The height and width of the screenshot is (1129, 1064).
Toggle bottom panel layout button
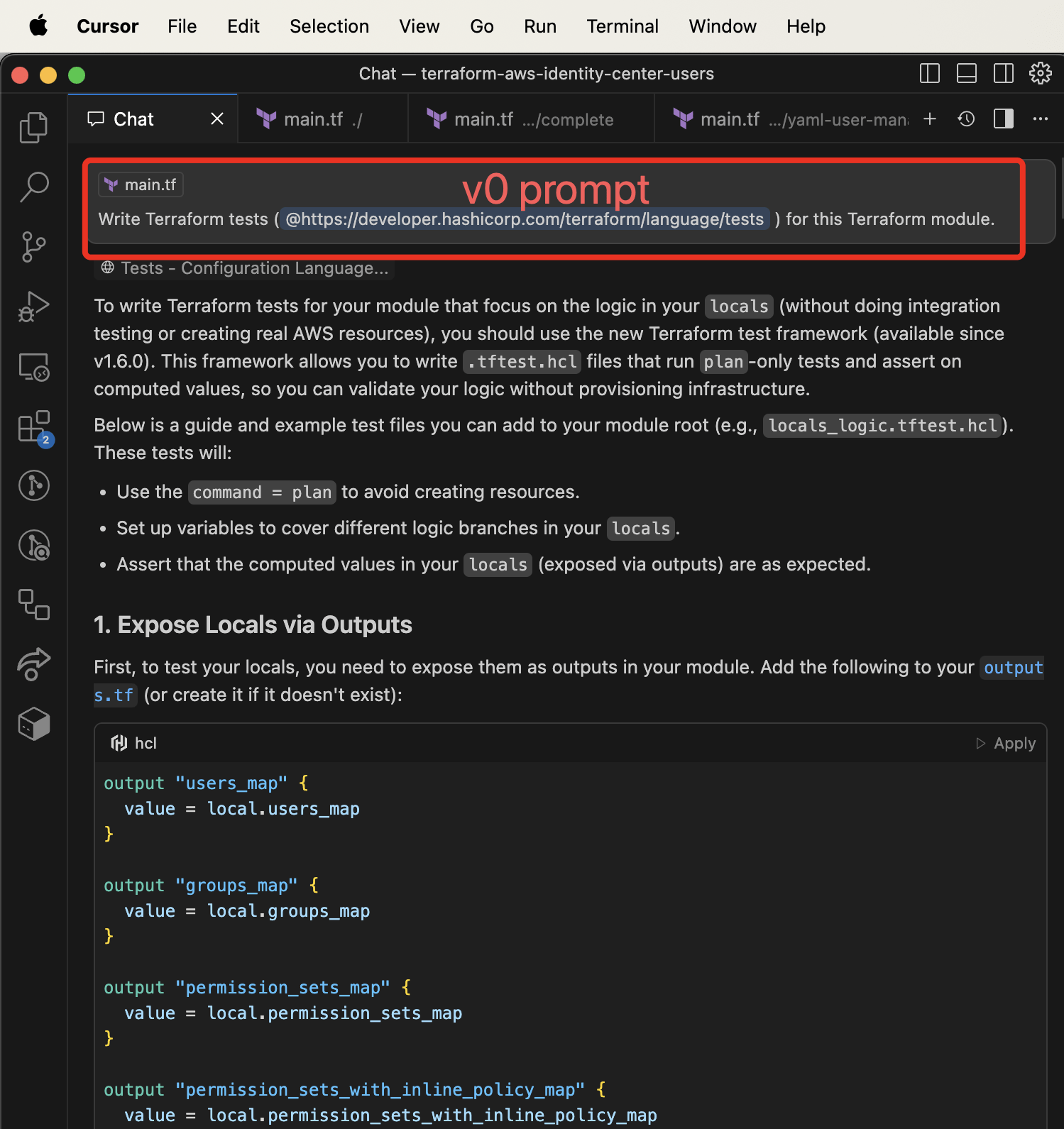(x=966, y=73)
